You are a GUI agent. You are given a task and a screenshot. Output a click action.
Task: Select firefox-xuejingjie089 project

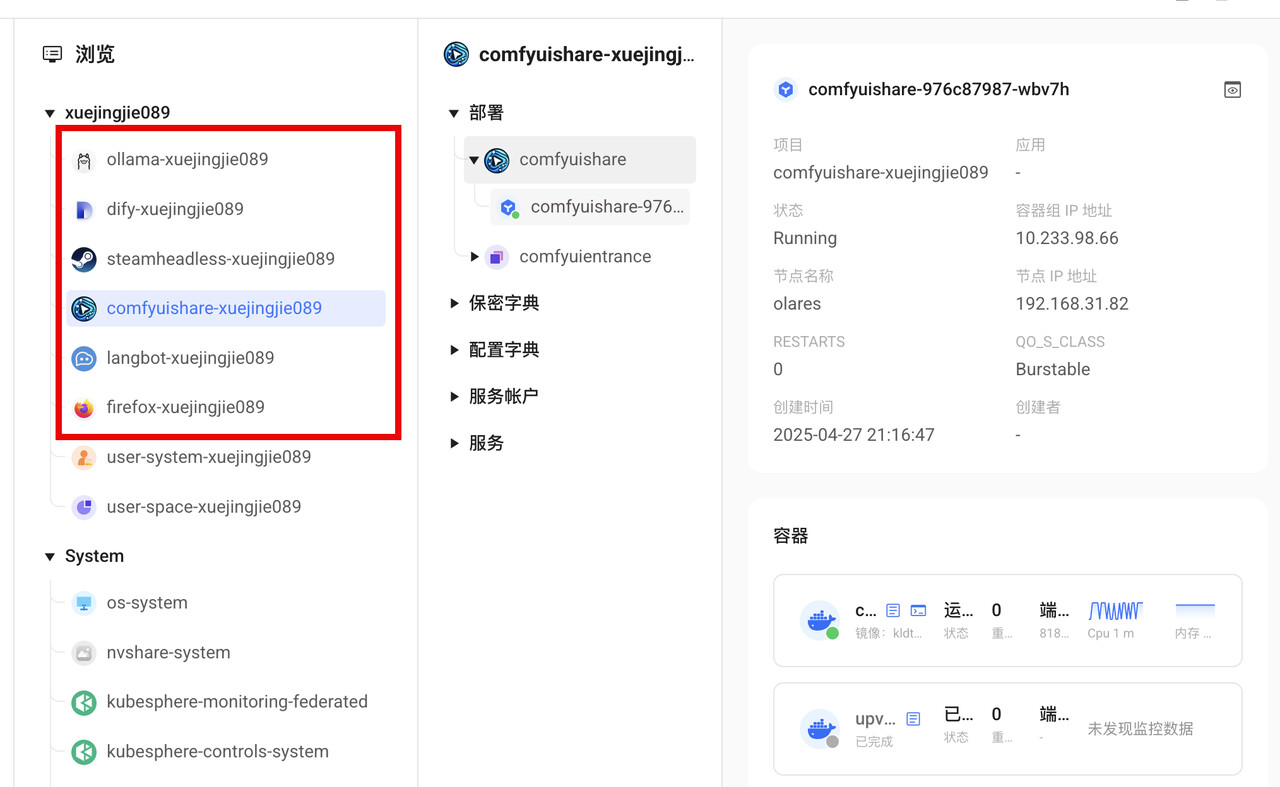coord(186,407)
